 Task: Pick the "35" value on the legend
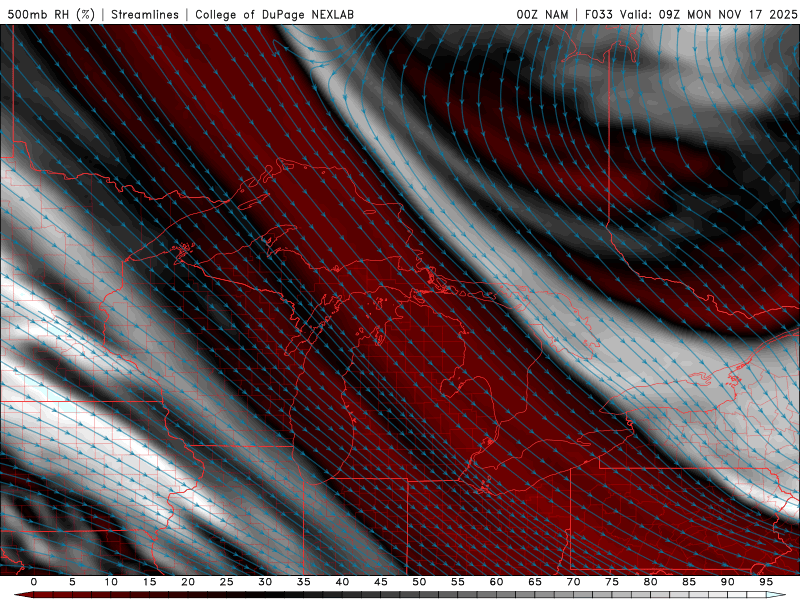pos(304,582)
